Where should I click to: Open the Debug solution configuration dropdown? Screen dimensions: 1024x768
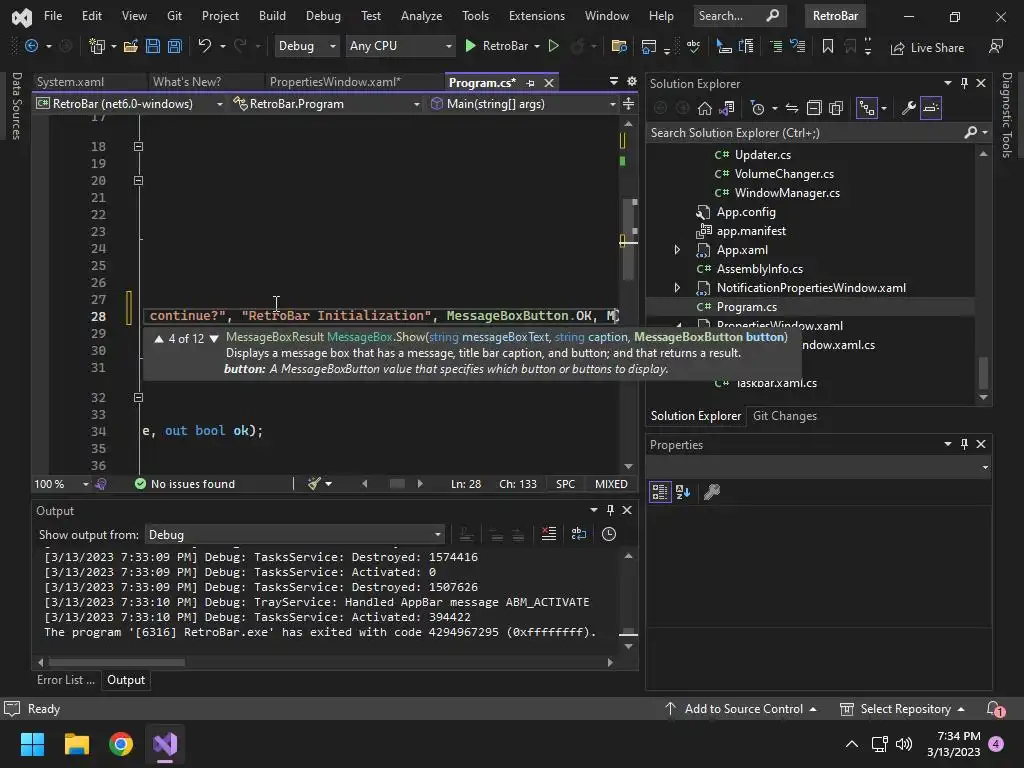coord(306,46)
